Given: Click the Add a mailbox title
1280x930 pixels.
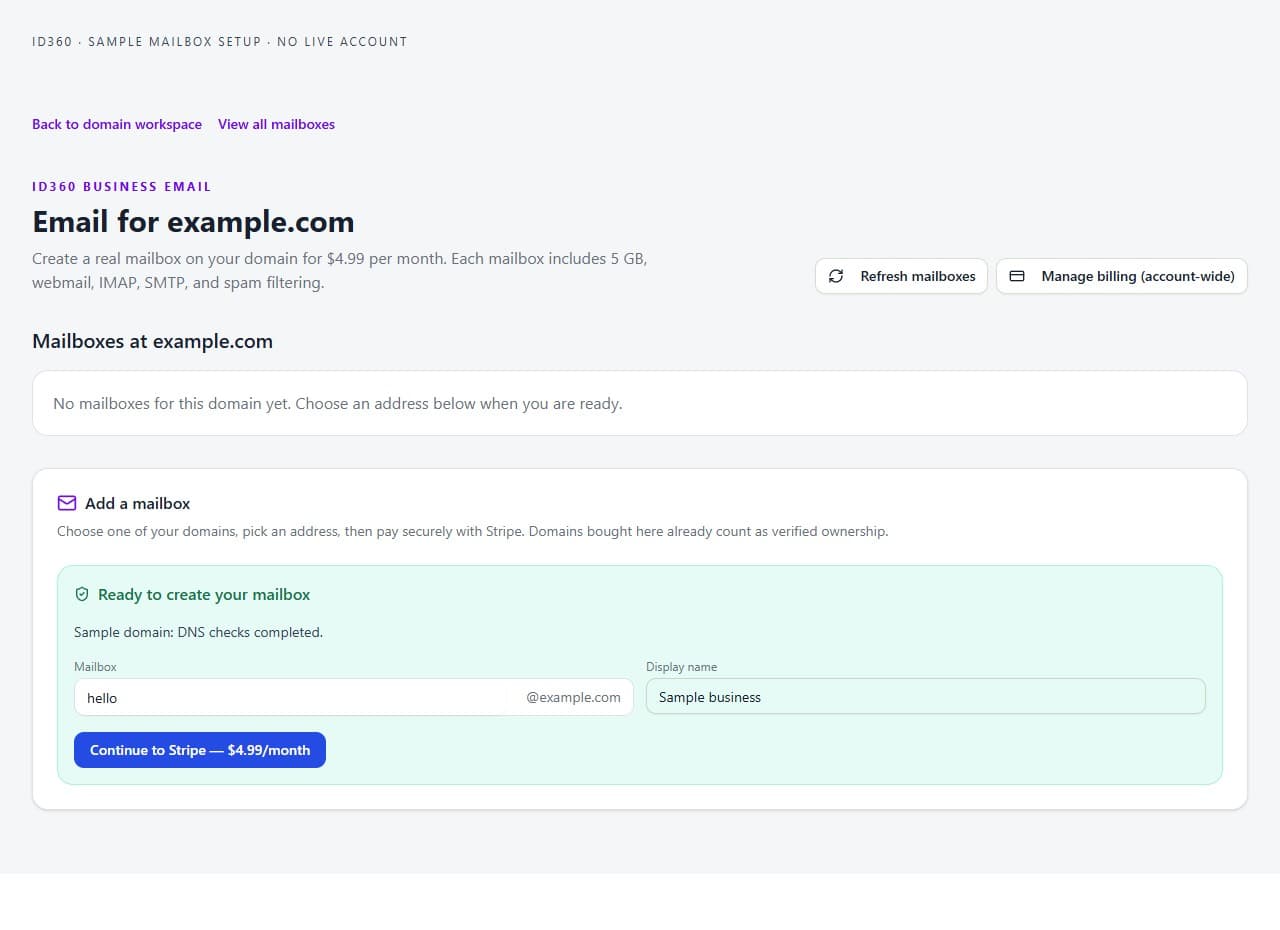Looking at the screenshot, I should (x=137, y=503).
